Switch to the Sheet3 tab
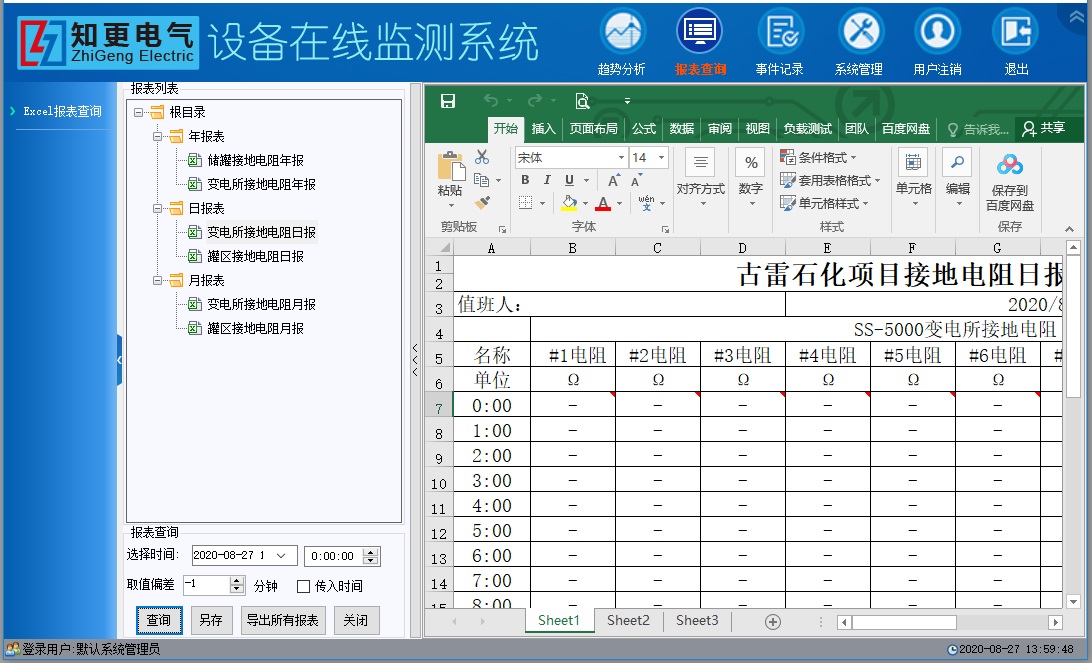Screen dimensions: 1092x663 tap(696, 621)
